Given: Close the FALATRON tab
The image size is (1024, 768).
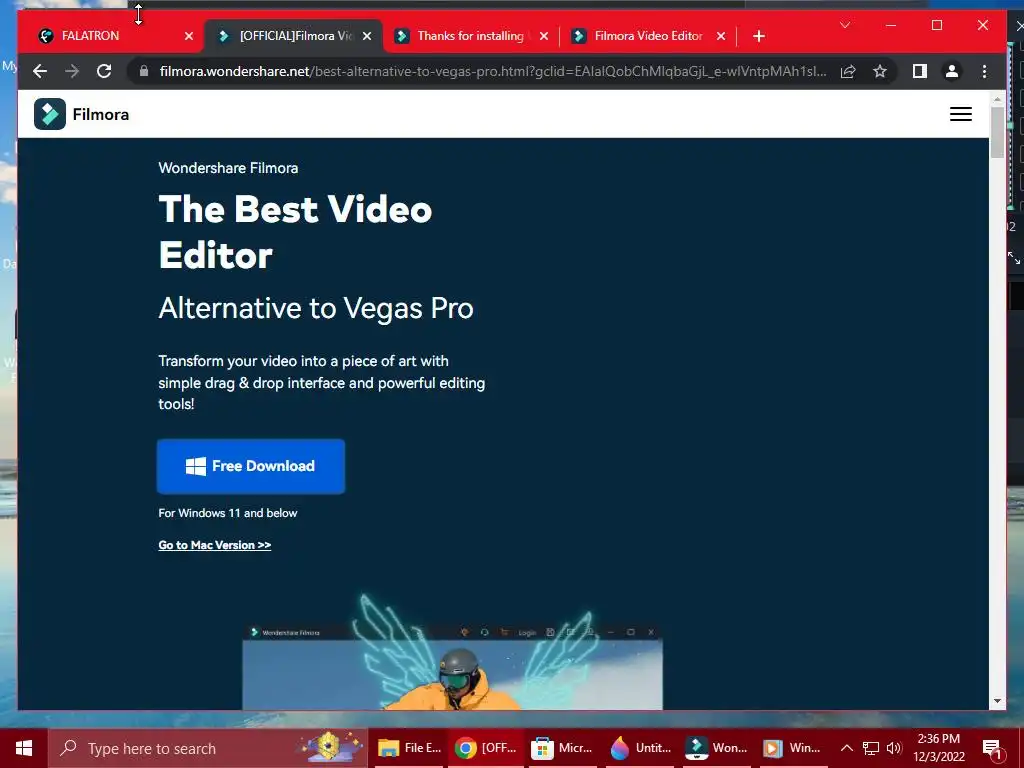Looking at the screenshot, I should [189, 36].
